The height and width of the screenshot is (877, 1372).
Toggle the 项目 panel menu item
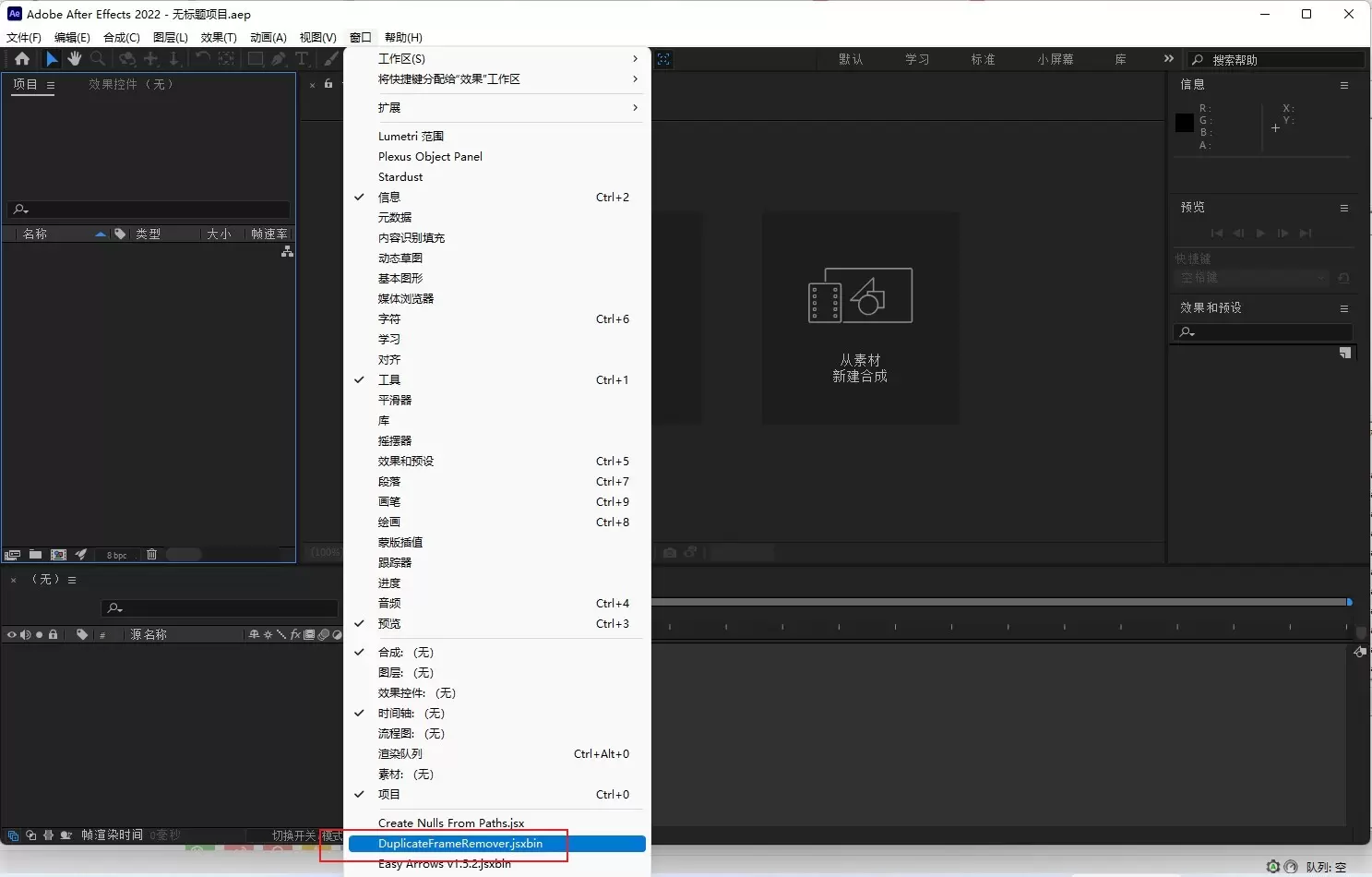point(496,795)
